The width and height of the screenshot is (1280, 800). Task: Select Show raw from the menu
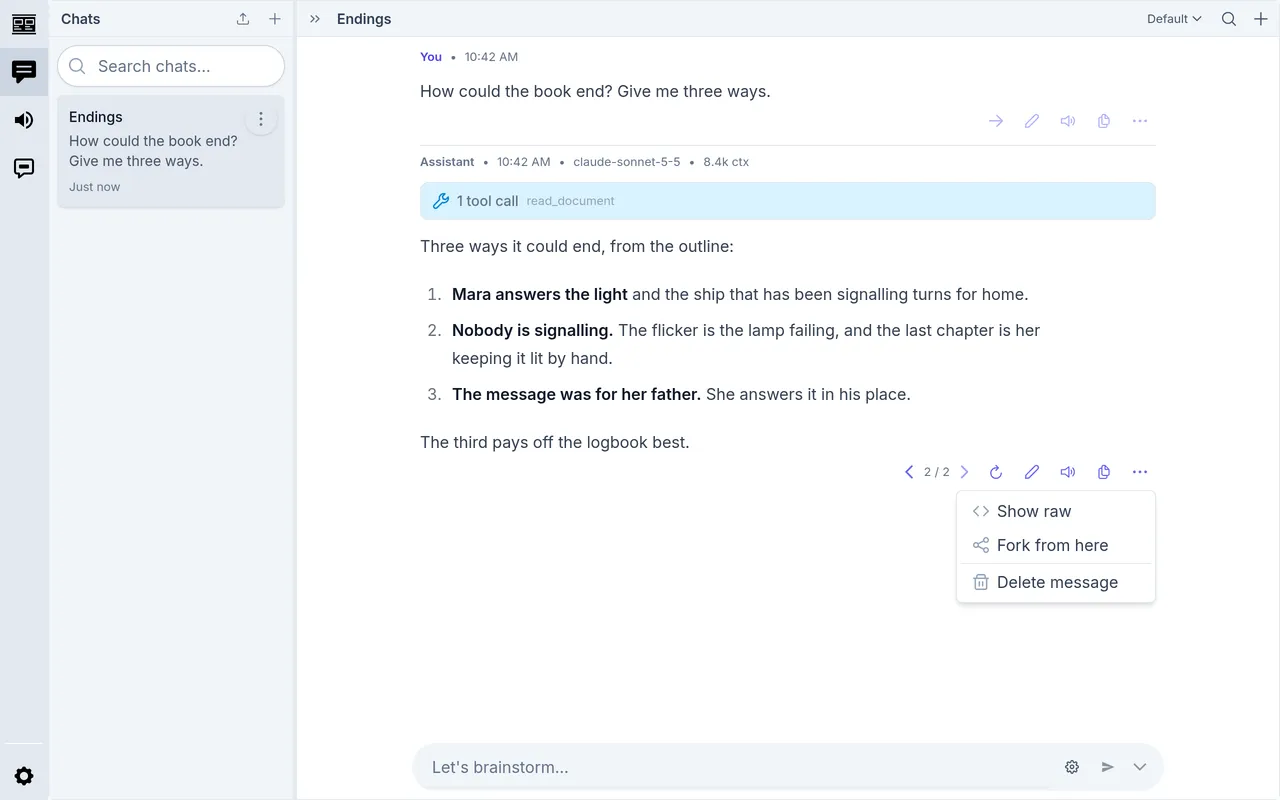(x=1056, y=511)
